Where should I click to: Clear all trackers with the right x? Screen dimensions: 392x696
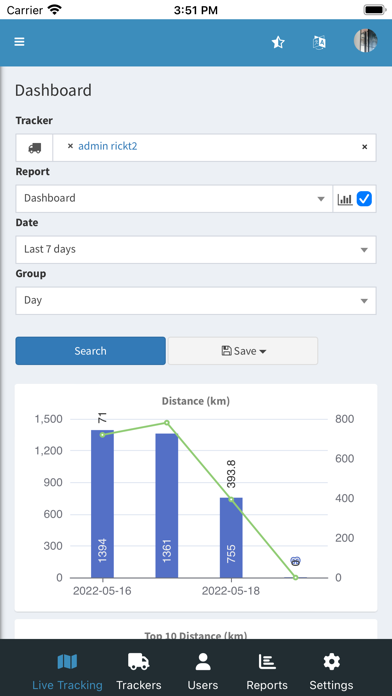point(364,147)
